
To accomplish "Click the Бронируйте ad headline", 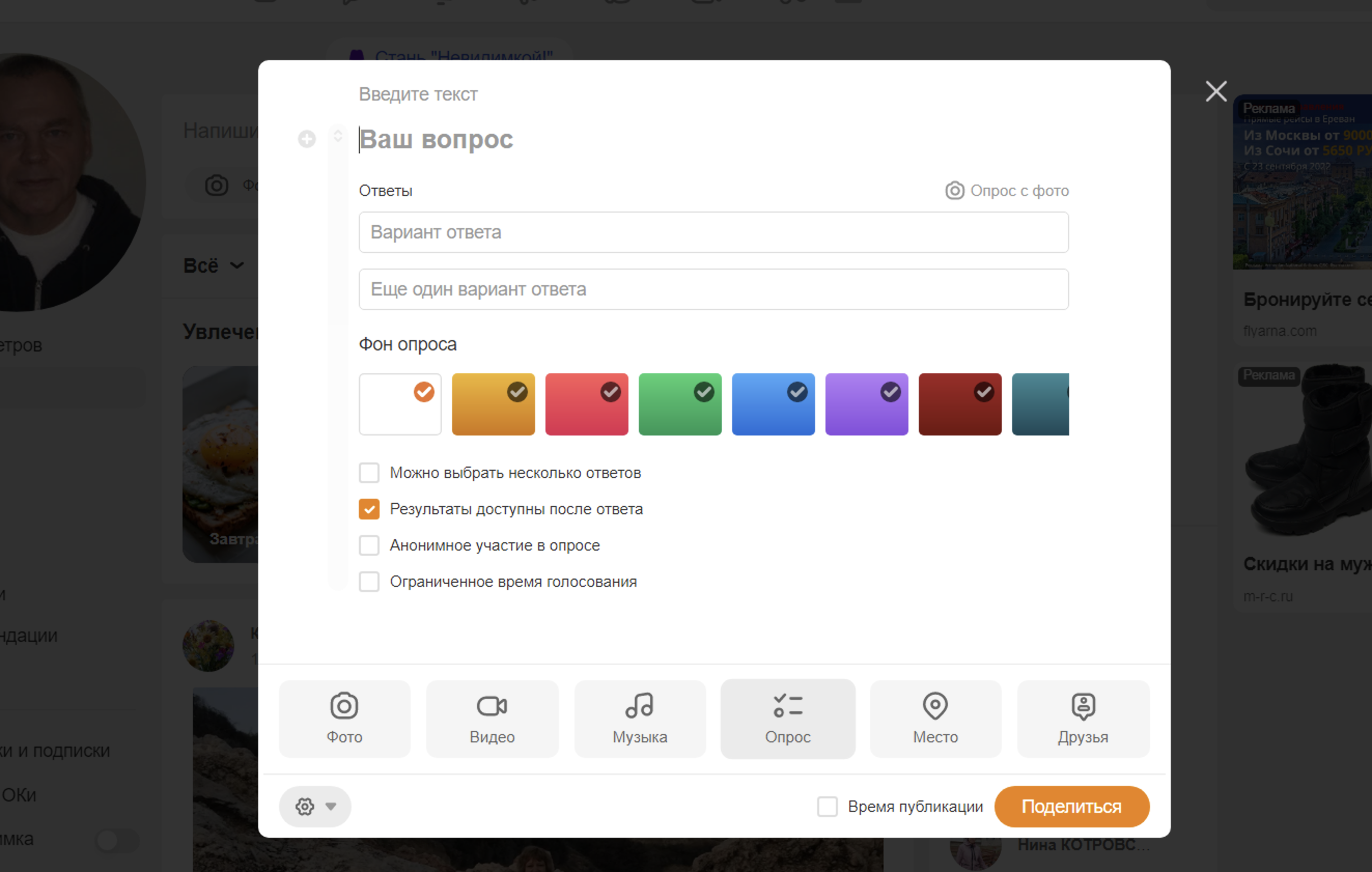I will click(1307, 299).
